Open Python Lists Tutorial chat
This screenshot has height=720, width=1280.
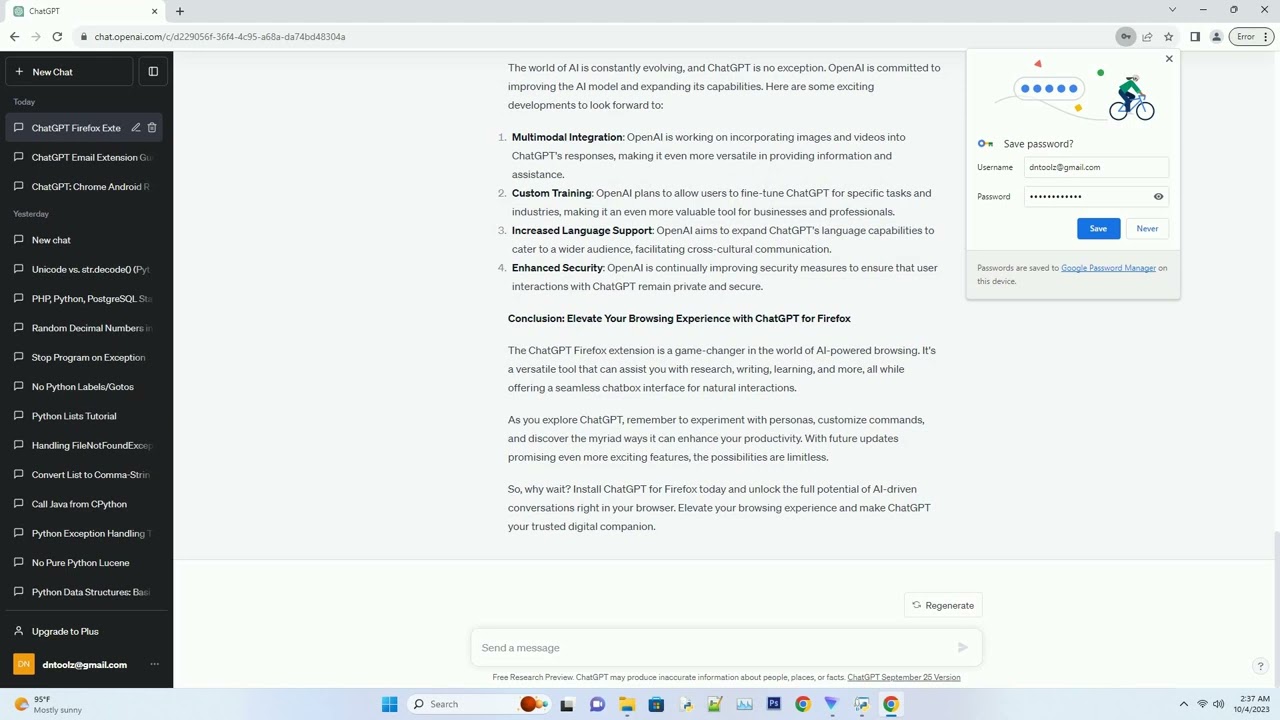tap(86, 416)
